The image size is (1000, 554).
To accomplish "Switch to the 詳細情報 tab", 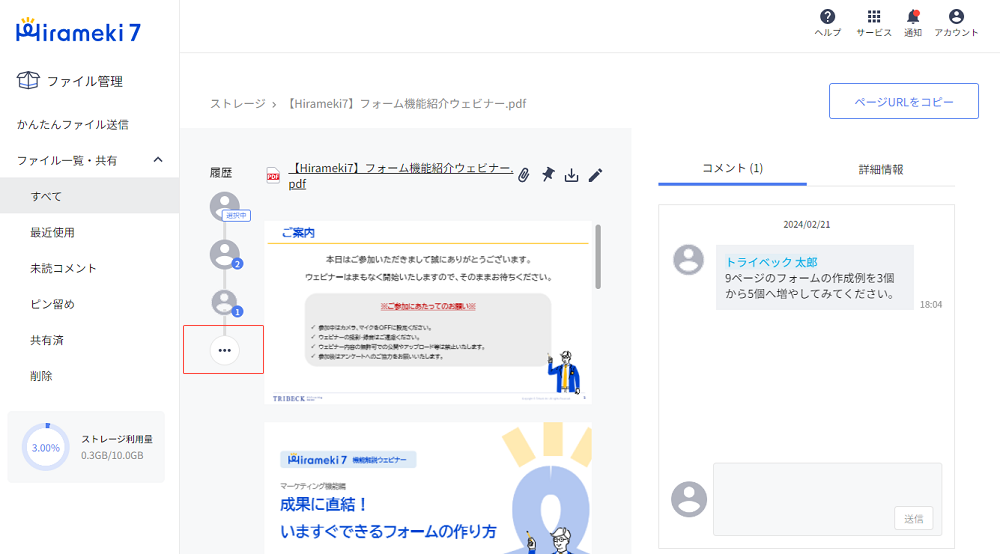I will pyautogui.click(x=881, y=170).
